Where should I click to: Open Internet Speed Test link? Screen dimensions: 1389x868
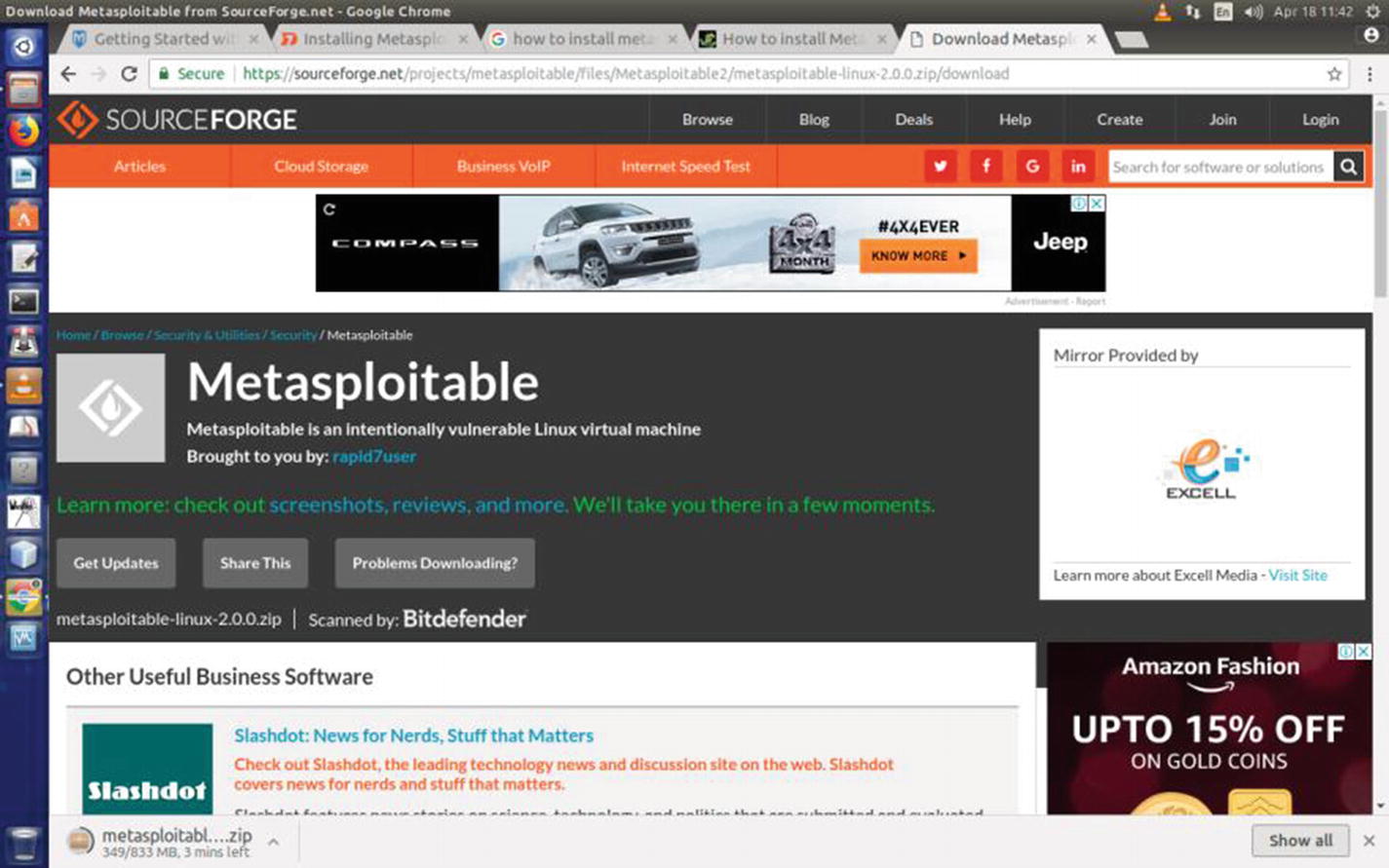(686, 167)
